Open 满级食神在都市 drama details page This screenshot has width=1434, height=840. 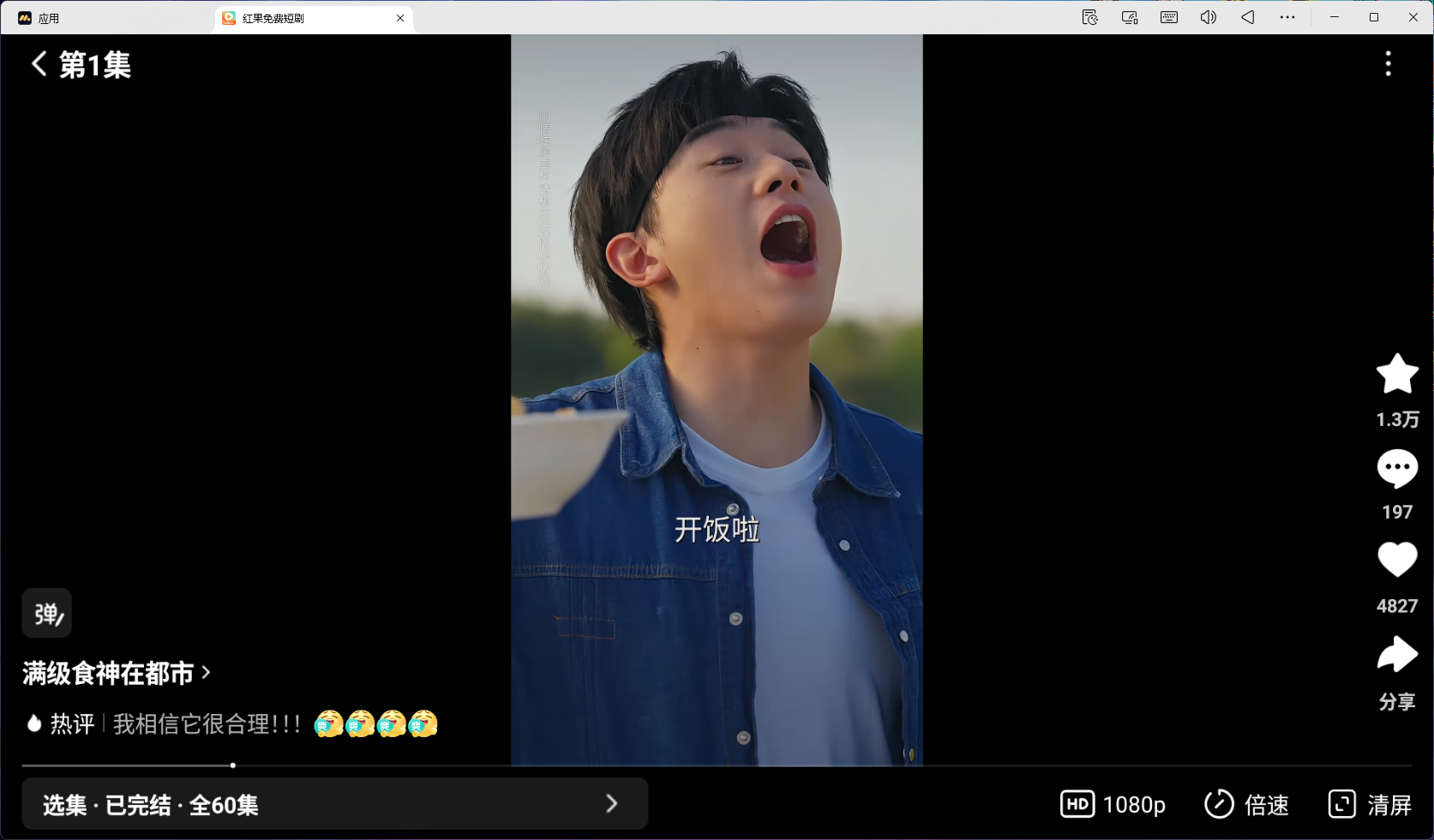coord(117,674)
